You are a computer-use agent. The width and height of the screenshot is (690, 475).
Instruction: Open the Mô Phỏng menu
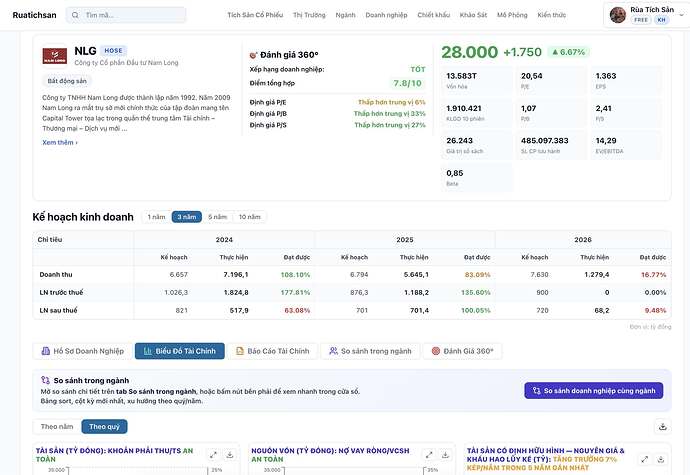[512, 15]
